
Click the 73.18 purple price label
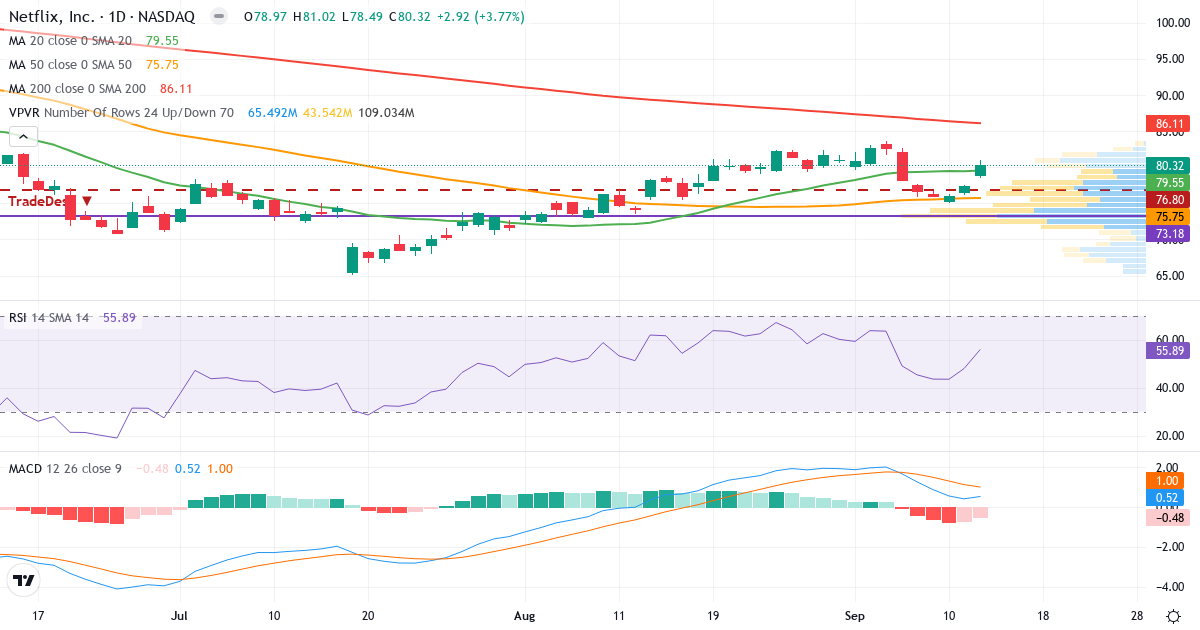pos(1170,234)
